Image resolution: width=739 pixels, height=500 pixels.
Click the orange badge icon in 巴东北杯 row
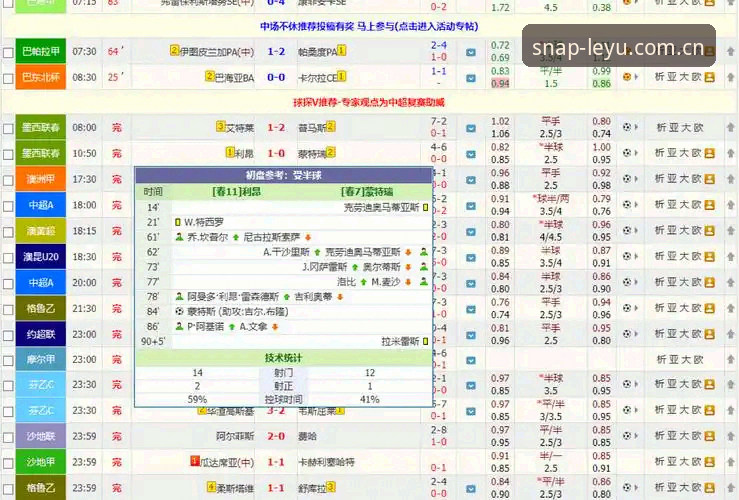pyautogui.click(x=710, y=77)
